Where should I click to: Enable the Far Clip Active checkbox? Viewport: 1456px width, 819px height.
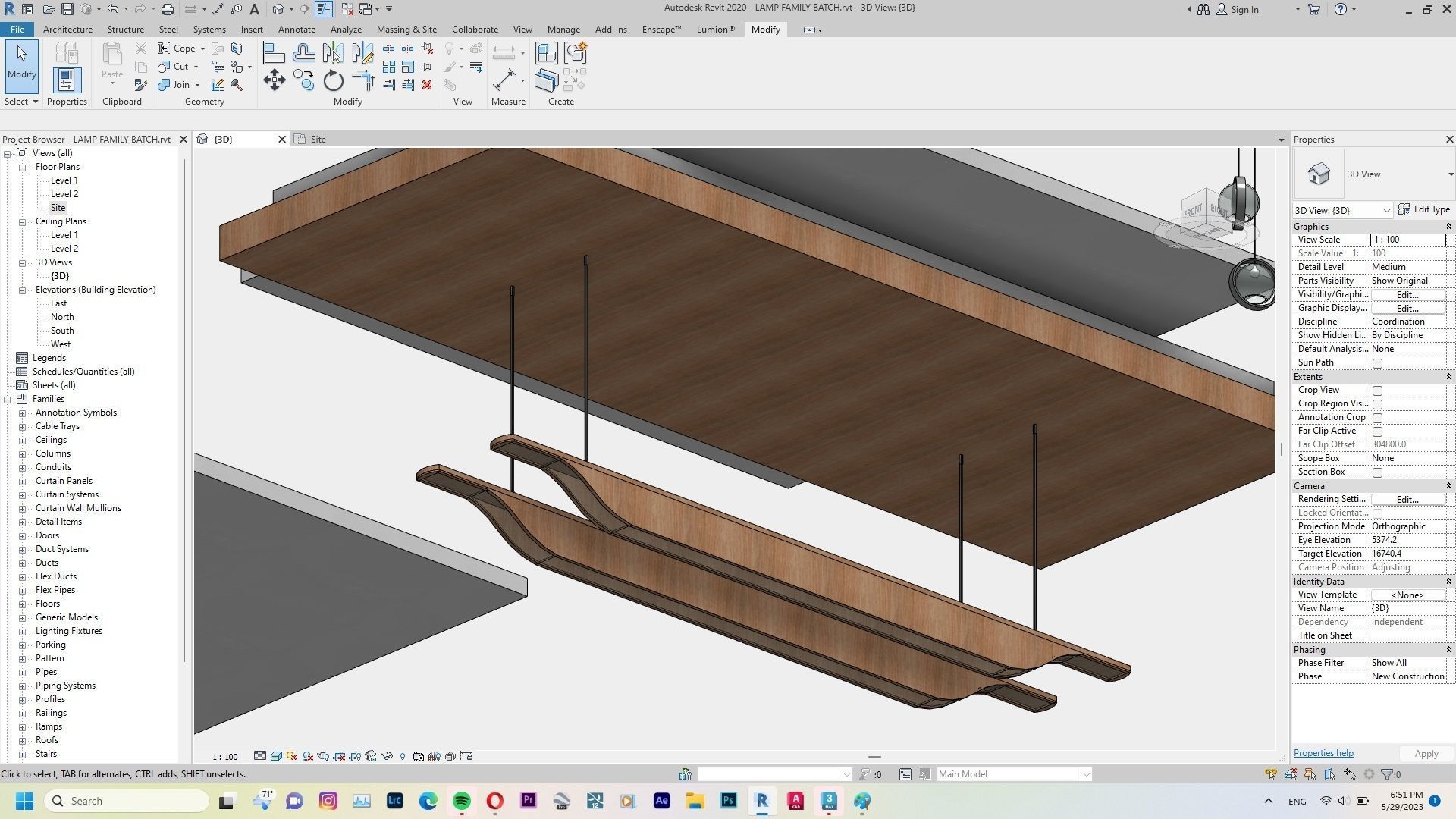pyautogui.click(x=1378, y=431)
